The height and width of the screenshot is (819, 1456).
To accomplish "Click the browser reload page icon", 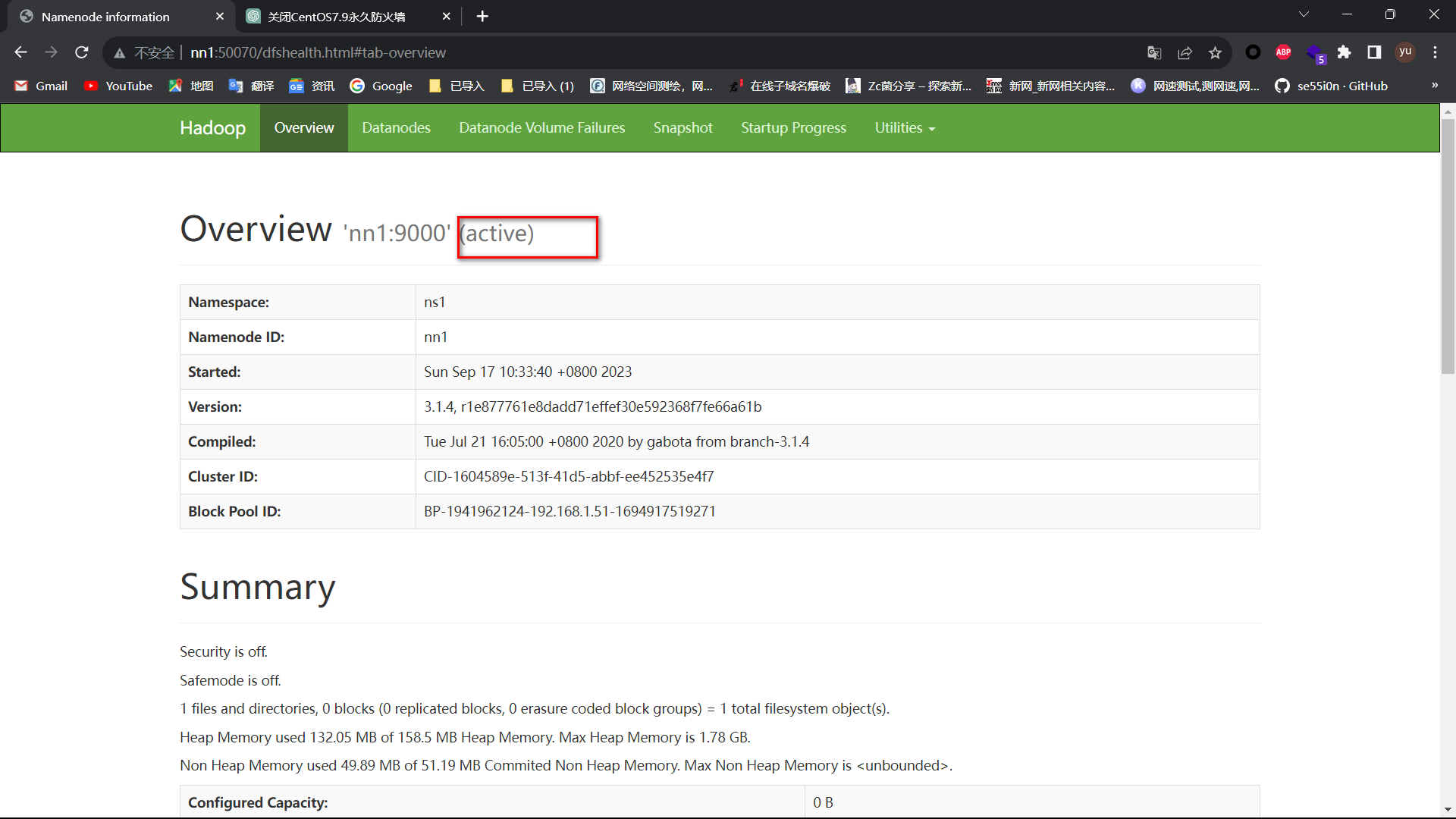I will point(82,52).
